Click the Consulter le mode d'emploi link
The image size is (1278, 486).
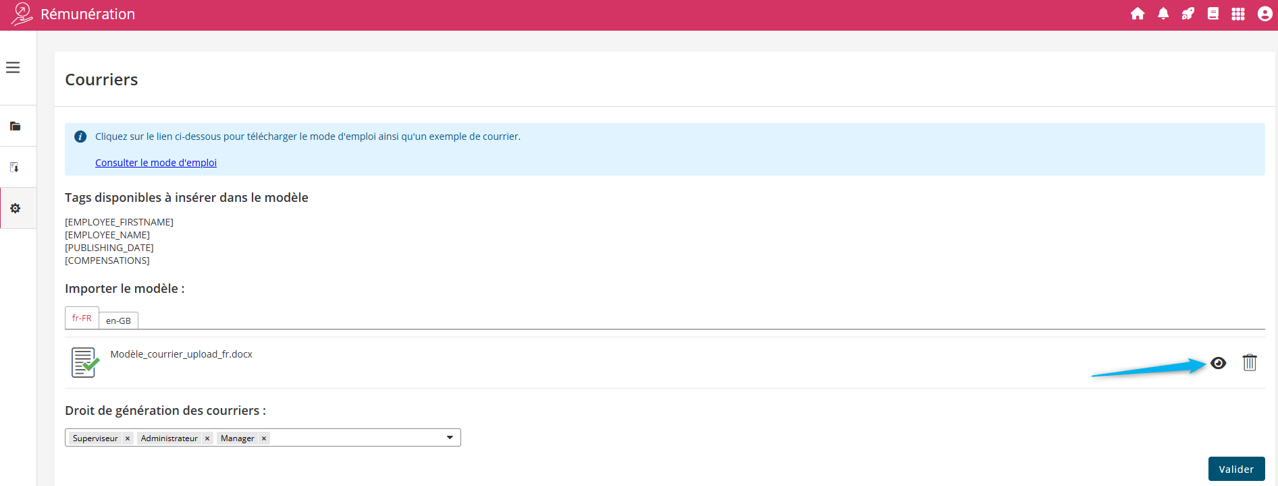156,162
